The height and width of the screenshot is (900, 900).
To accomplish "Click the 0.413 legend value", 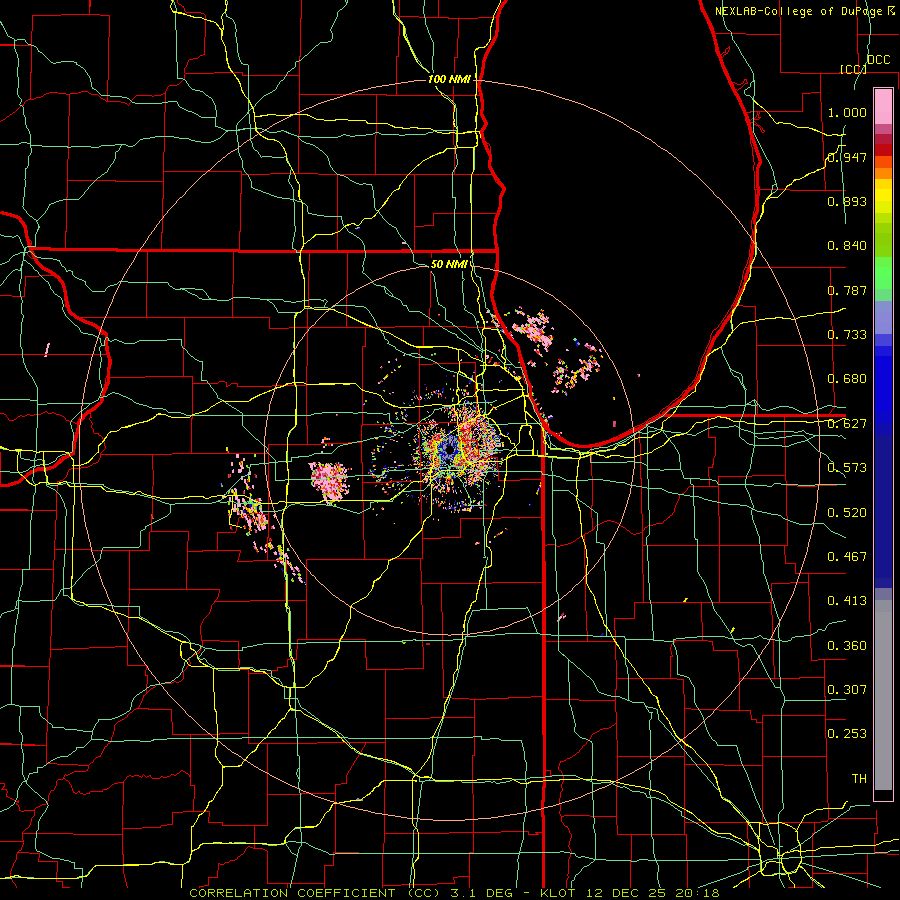I will click(x=847, y=601).
